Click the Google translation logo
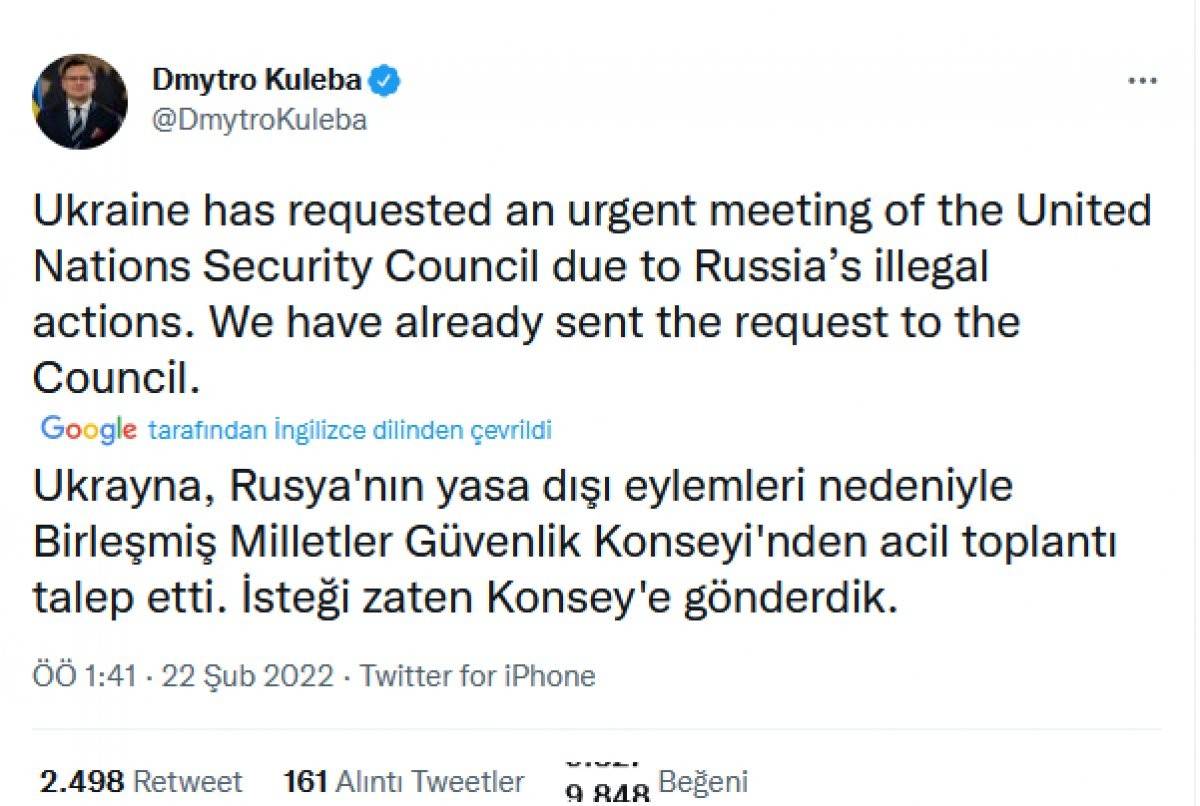 pos(88,430)
